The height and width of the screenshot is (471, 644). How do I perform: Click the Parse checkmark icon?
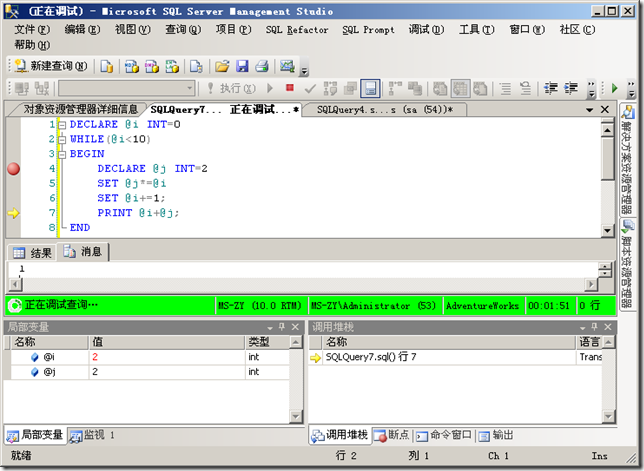310,88
